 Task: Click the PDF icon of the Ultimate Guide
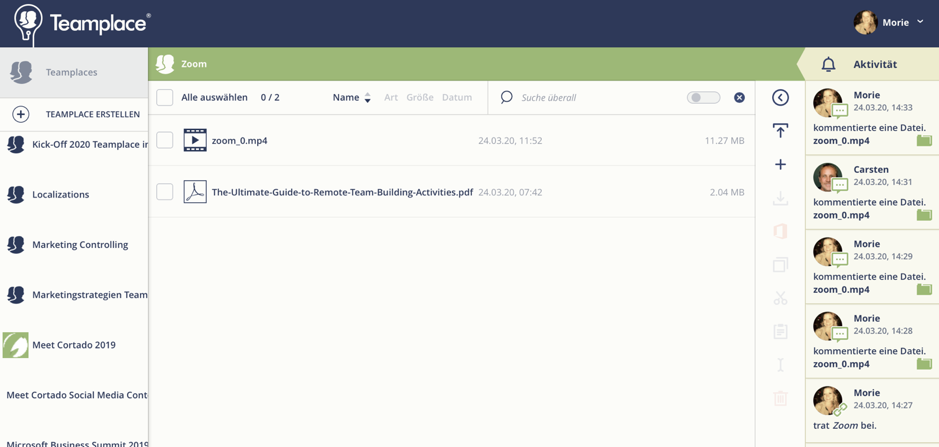pos(195,192)
